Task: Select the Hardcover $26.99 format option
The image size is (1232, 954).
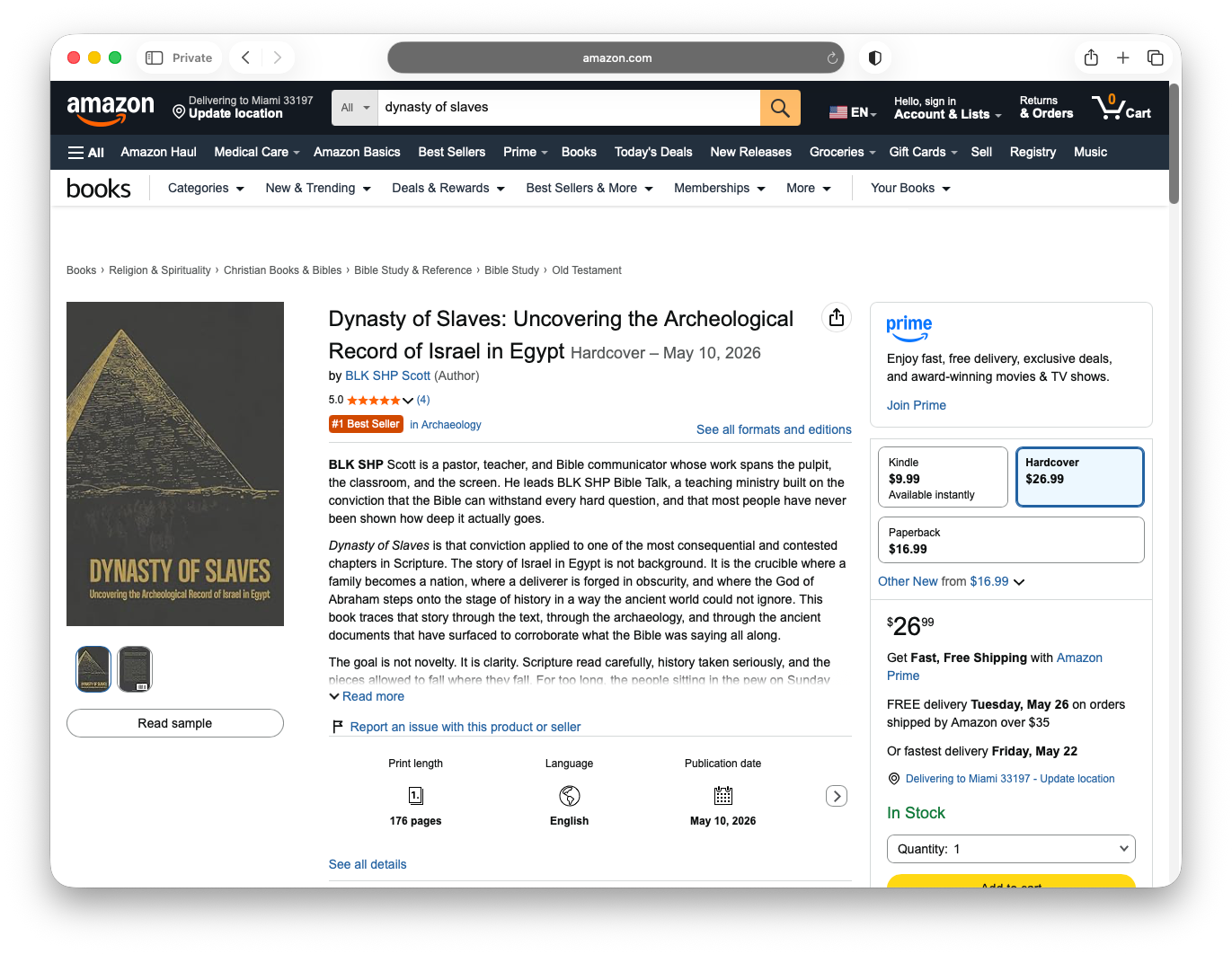Action: [1079, 477]
